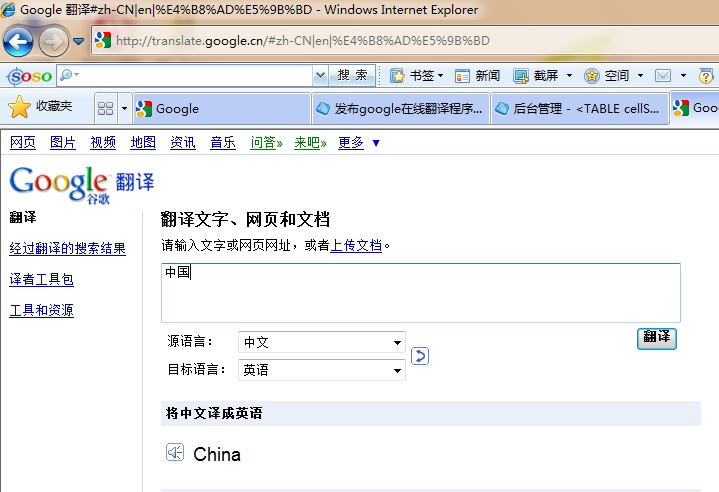719x492 pixels.
Task: Click the translated result text China
Action: click(217, 454)
